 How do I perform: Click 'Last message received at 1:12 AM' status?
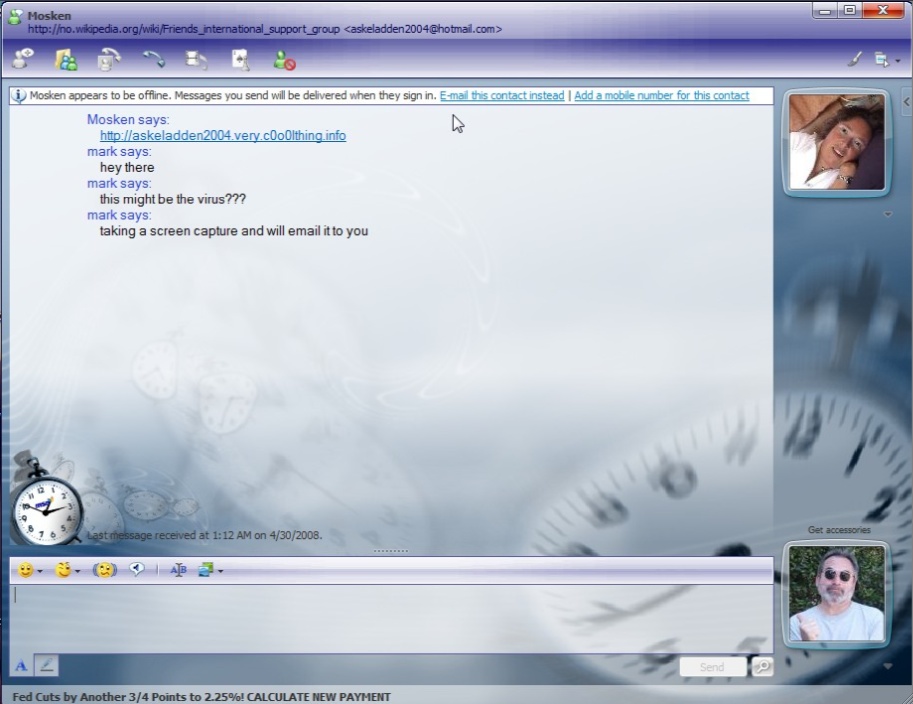[204, 535]
